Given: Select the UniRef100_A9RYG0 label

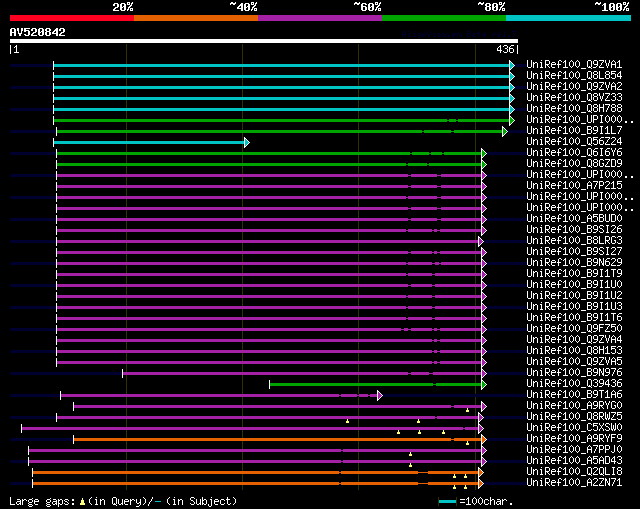Looking at the screenshot, I should coord(574,406).
